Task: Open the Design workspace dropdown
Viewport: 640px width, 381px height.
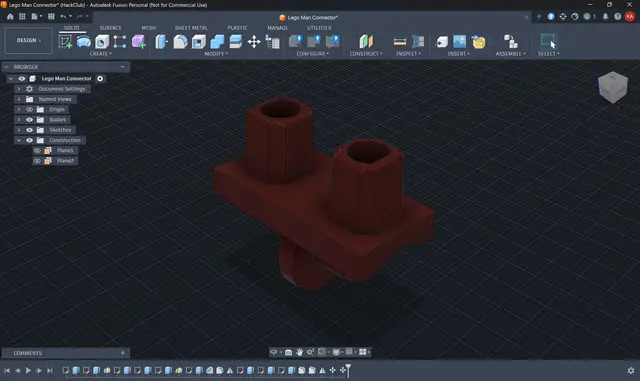Action: 29,40
